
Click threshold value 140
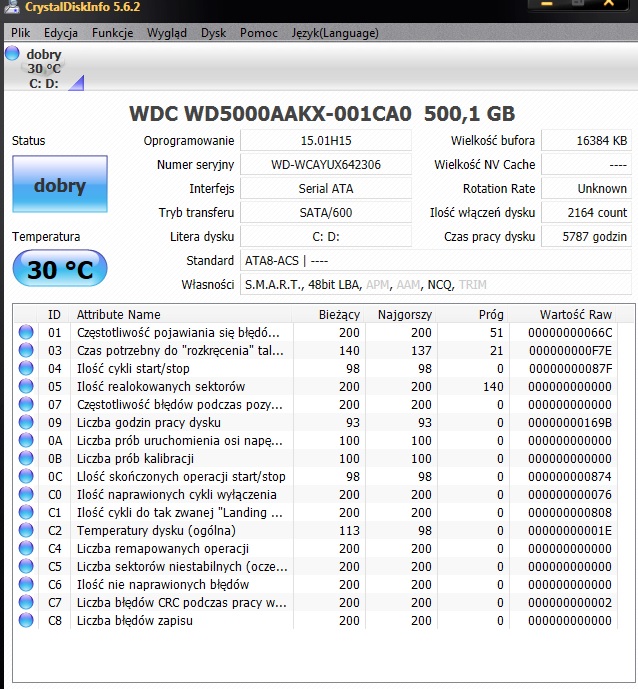point(493,387)
